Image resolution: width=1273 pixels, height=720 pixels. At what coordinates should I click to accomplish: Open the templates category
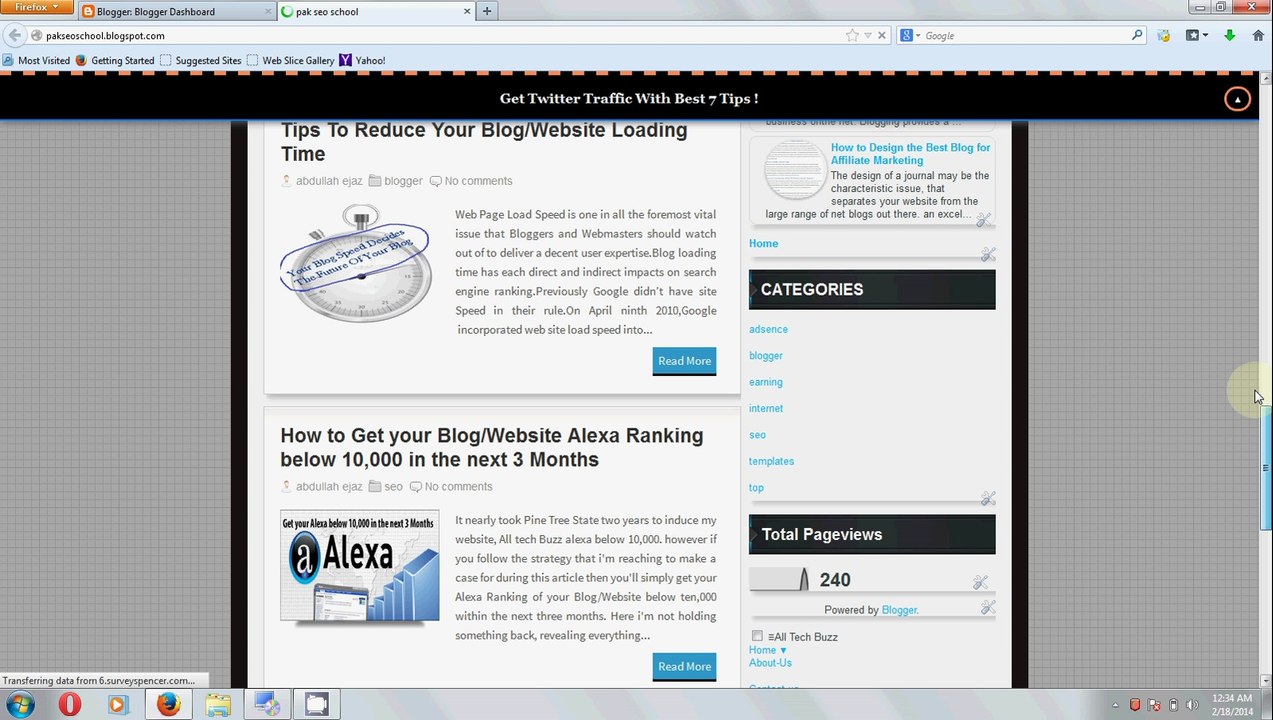click(x=771, y=461)
